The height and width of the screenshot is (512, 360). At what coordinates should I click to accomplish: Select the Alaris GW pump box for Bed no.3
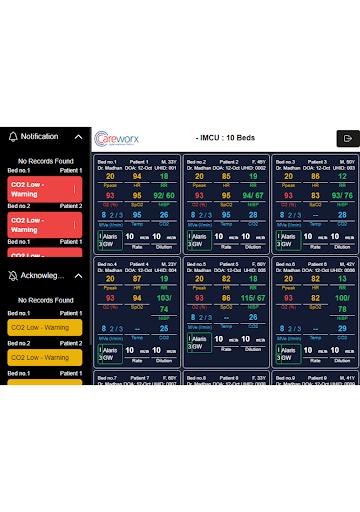click(x=289, y=240)
